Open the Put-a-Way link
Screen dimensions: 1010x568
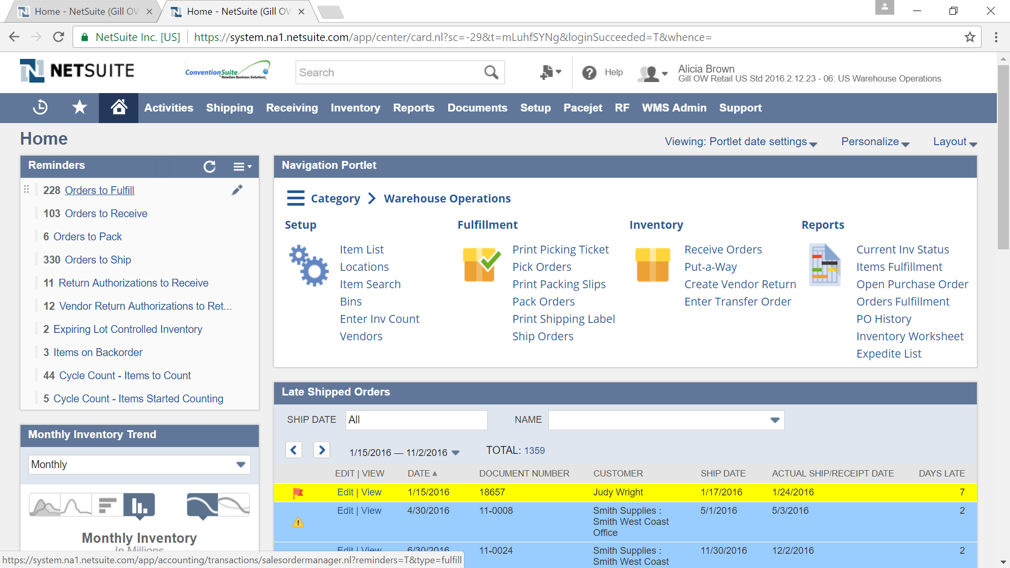coord(710,267)
